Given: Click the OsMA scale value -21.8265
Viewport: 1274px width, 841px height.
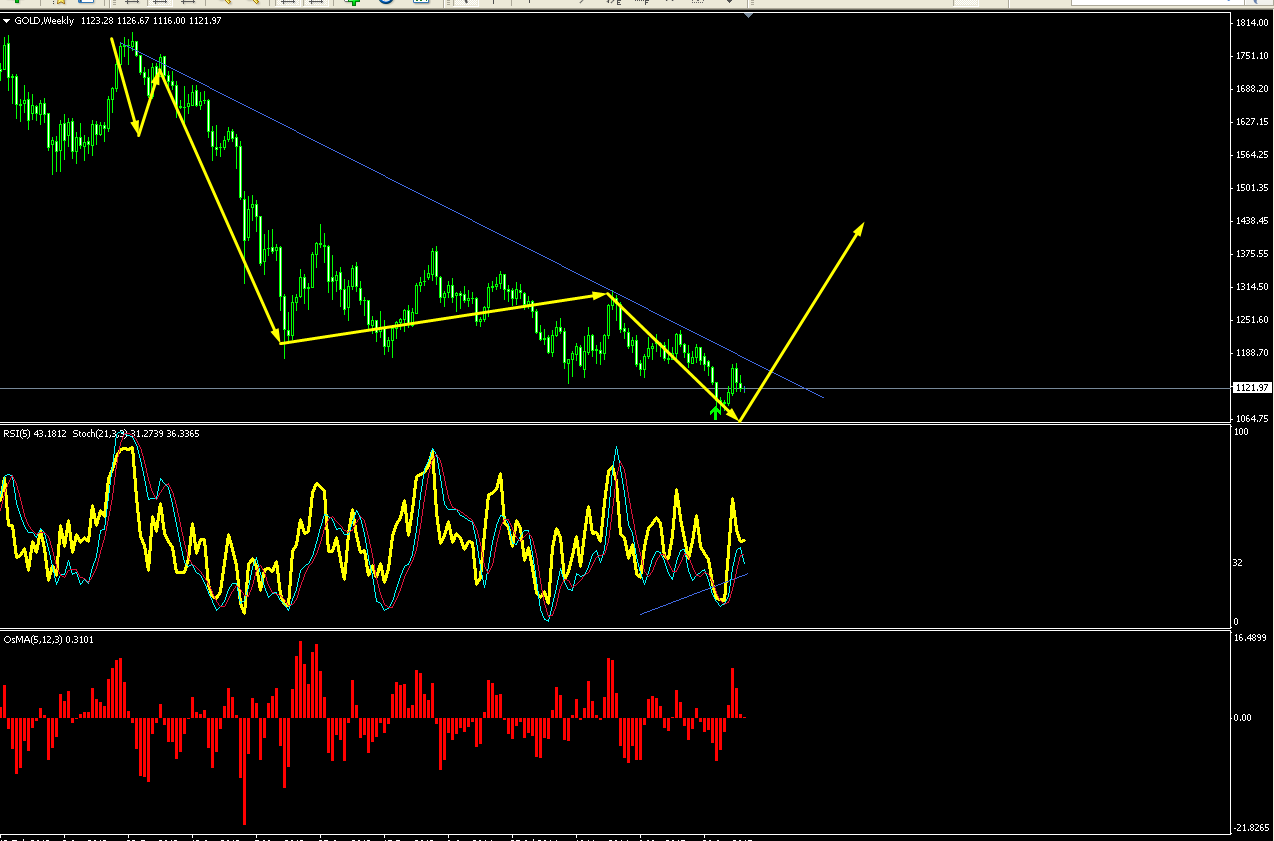Looking at the screenshot, I should 1251,827.
